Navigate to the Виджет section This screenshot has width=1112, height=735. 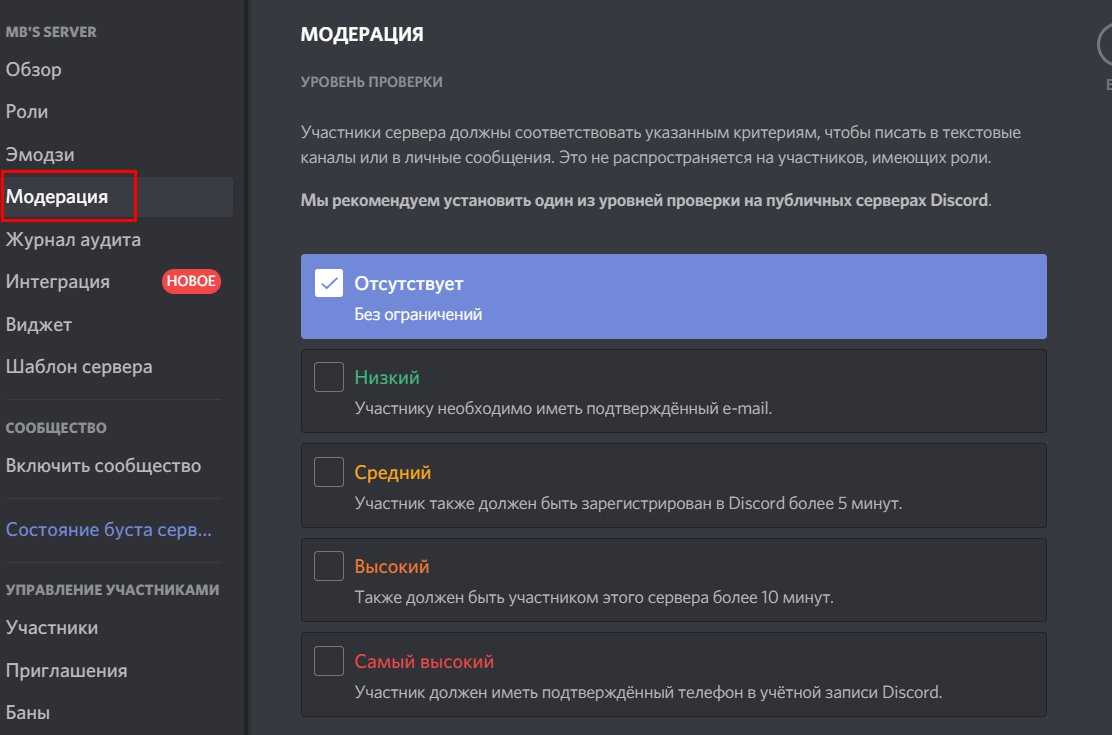39,325
